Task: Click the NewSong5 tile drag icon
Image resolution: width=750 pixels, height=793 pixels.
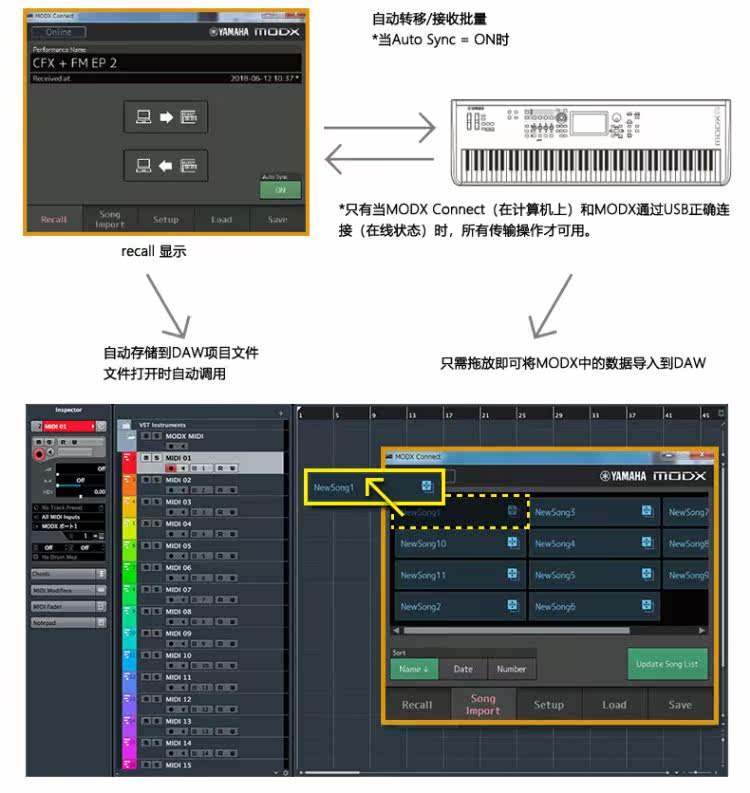Action: click(x=647, y=574)
